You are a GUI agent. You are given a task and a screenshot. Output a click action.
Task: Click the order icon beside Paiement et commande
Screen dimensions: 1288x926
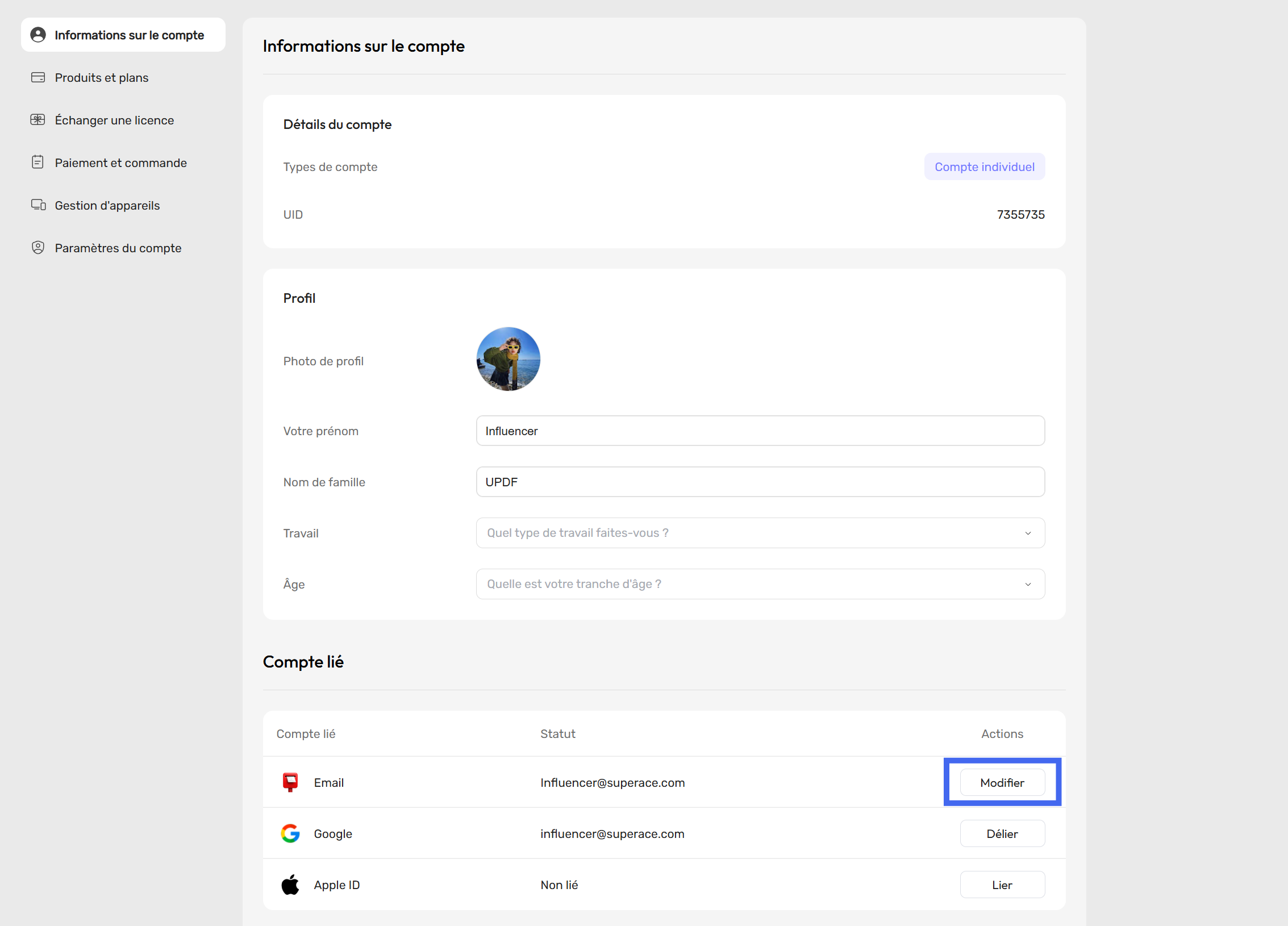(38, 162)
